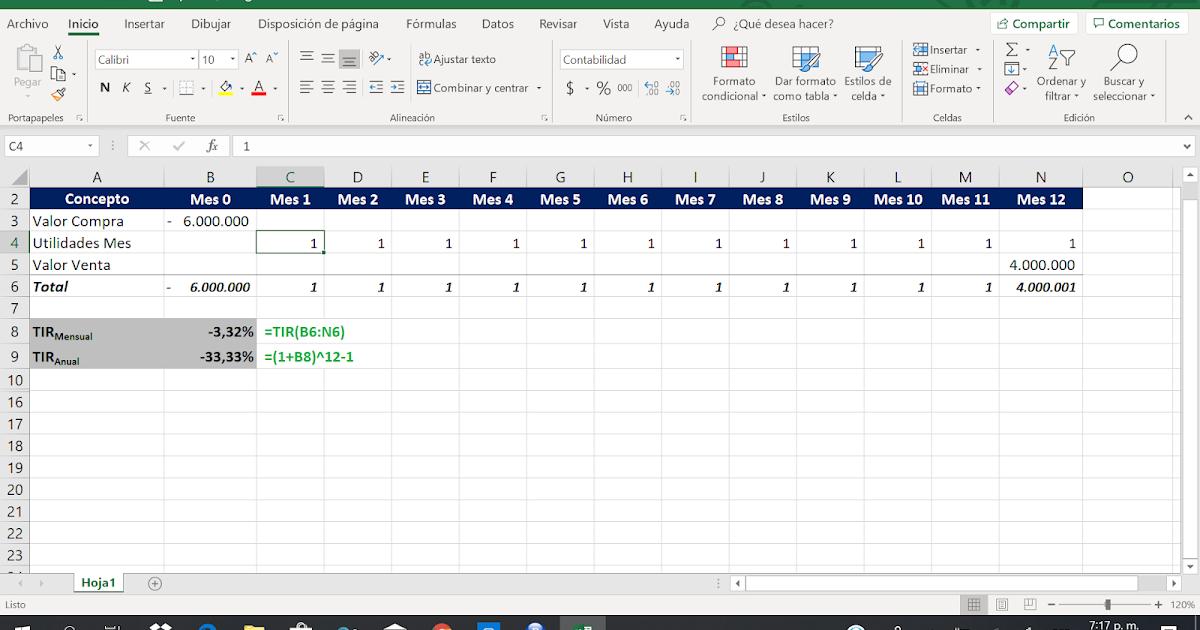This screenshot has height=630, width=1200.
Task: Open the font size dropdown
Action: pos(232,59)
